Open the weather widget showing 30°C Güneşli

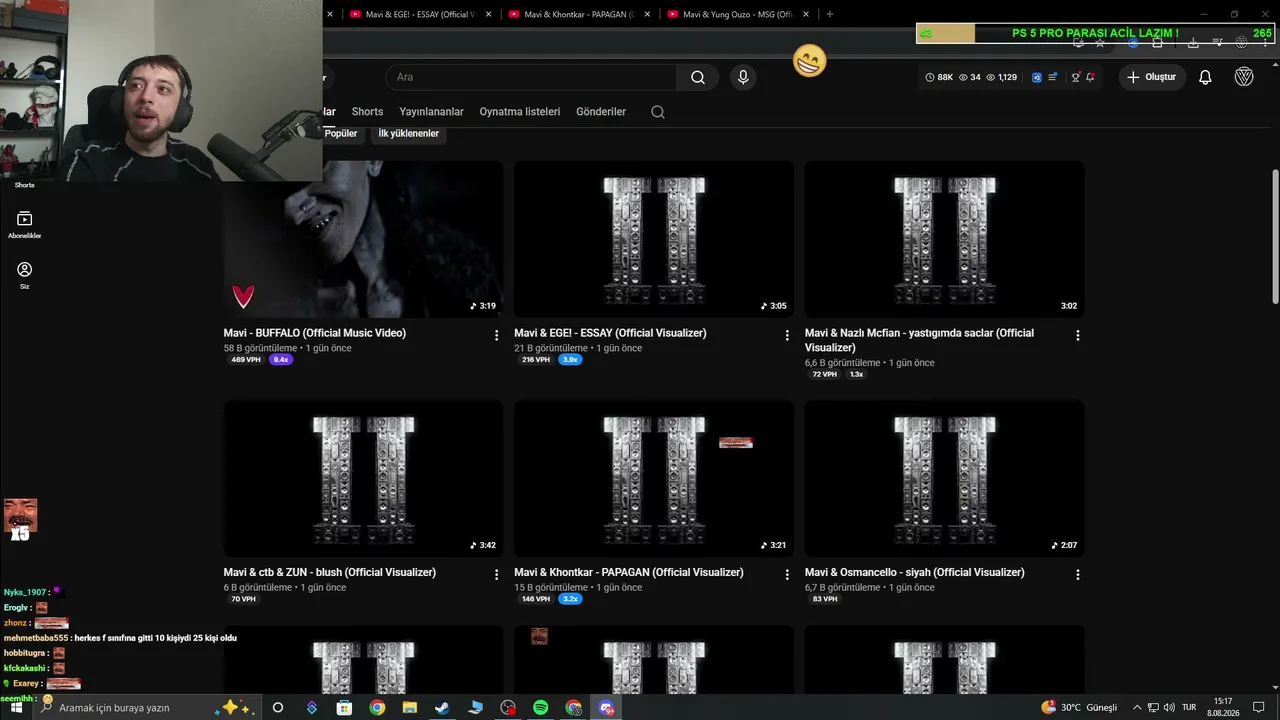tap(1079, 708)
